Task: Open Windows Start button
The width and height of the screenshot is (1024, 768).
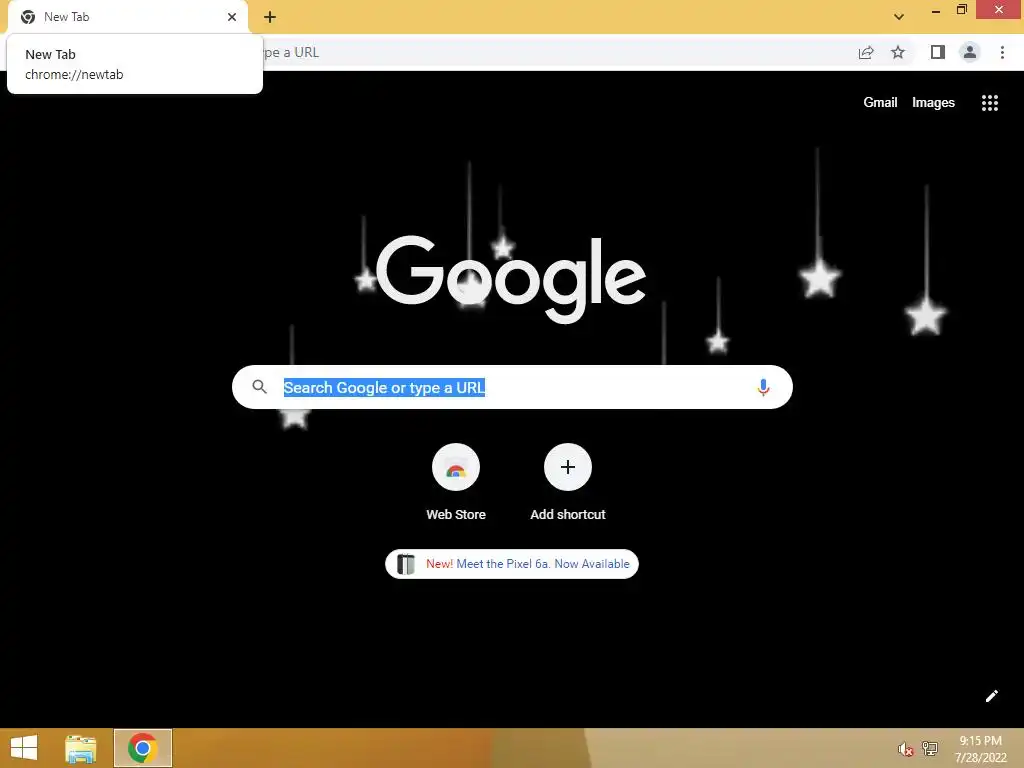Action: tap(24, 748)
